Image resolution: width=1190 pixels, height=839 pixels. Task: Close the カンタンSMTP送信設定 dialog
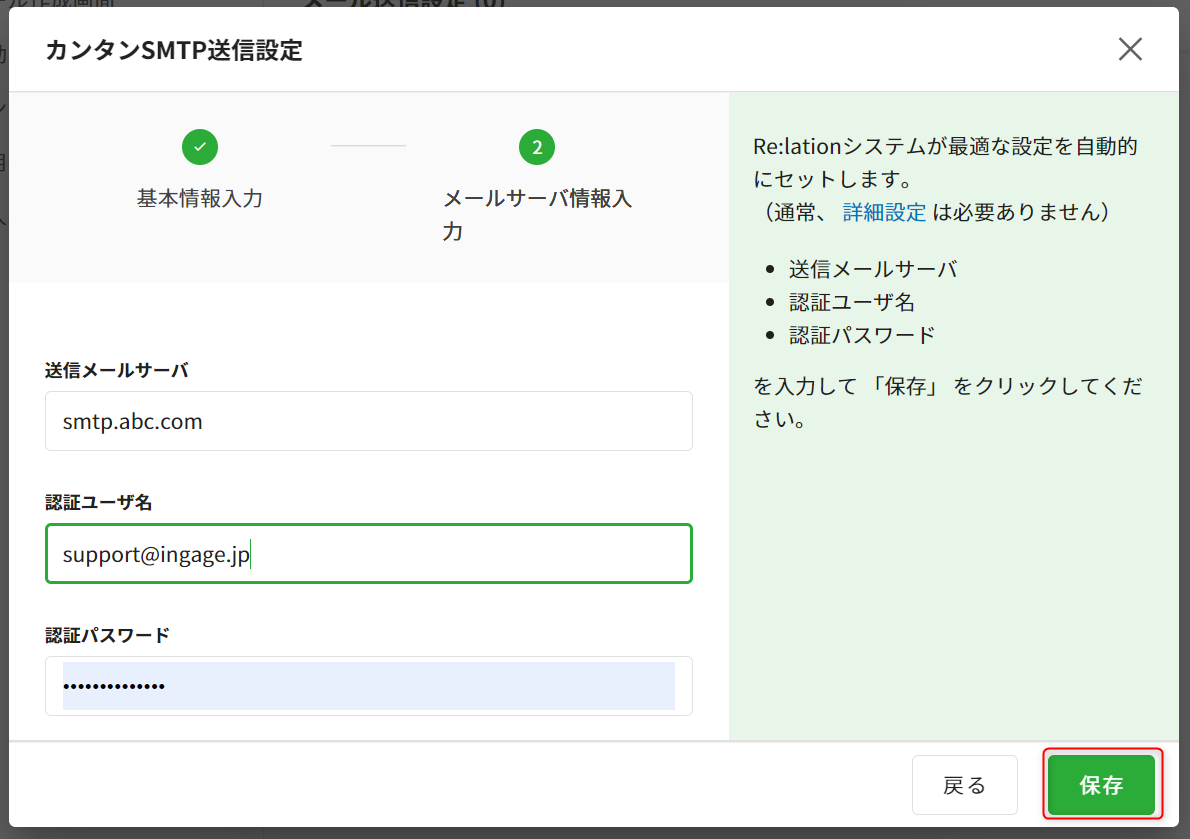[1130, 50]
